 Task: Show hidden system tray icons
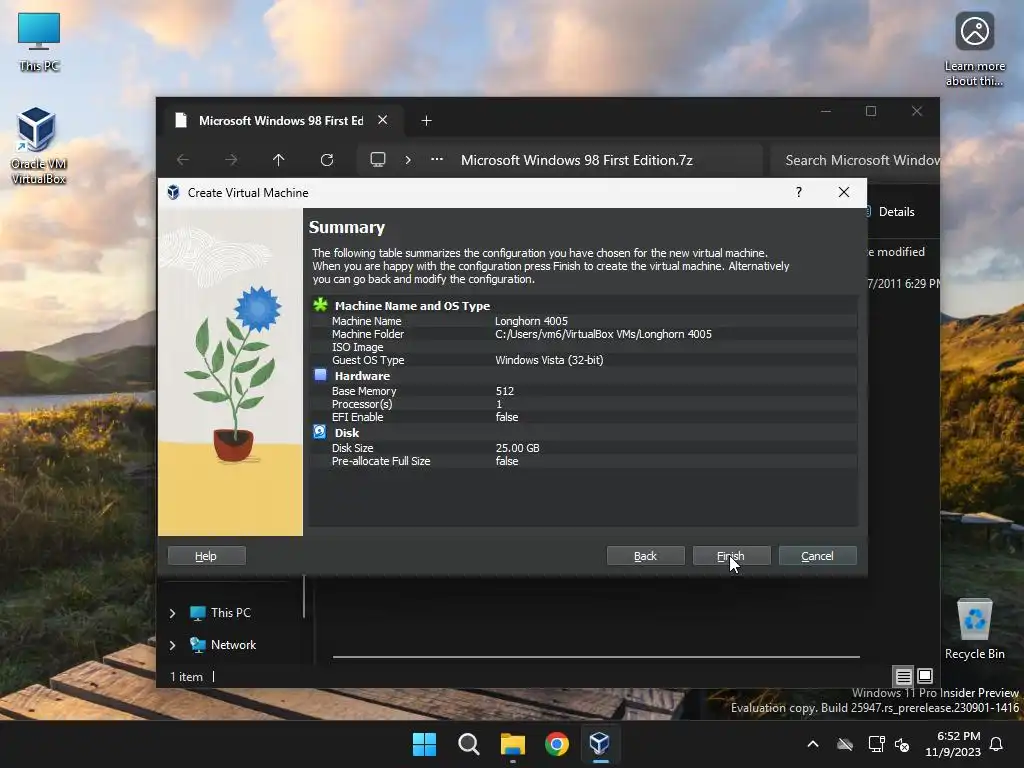pyautogui.click(x=813, y=744)
